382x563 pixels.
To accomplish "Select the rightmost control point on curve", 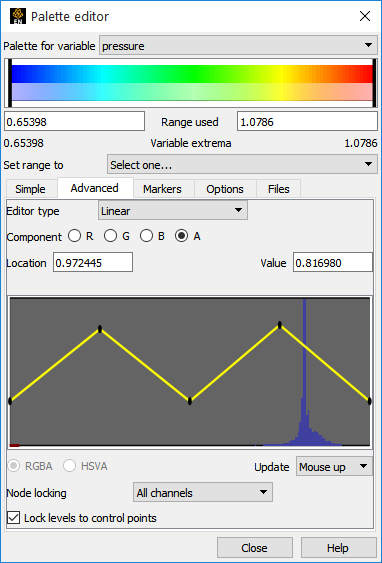I will pyautogui.click(x=369, y=401).
